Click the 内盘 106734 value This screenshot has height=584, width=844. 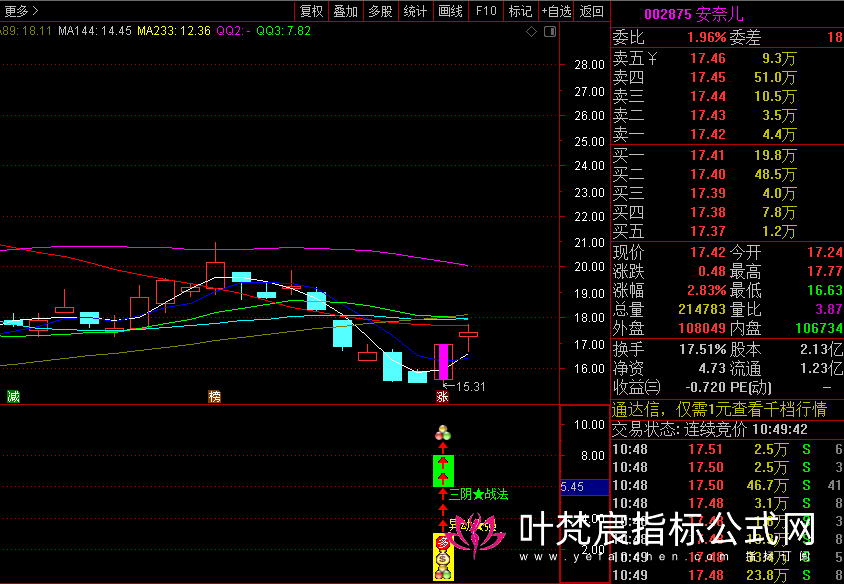819,328
